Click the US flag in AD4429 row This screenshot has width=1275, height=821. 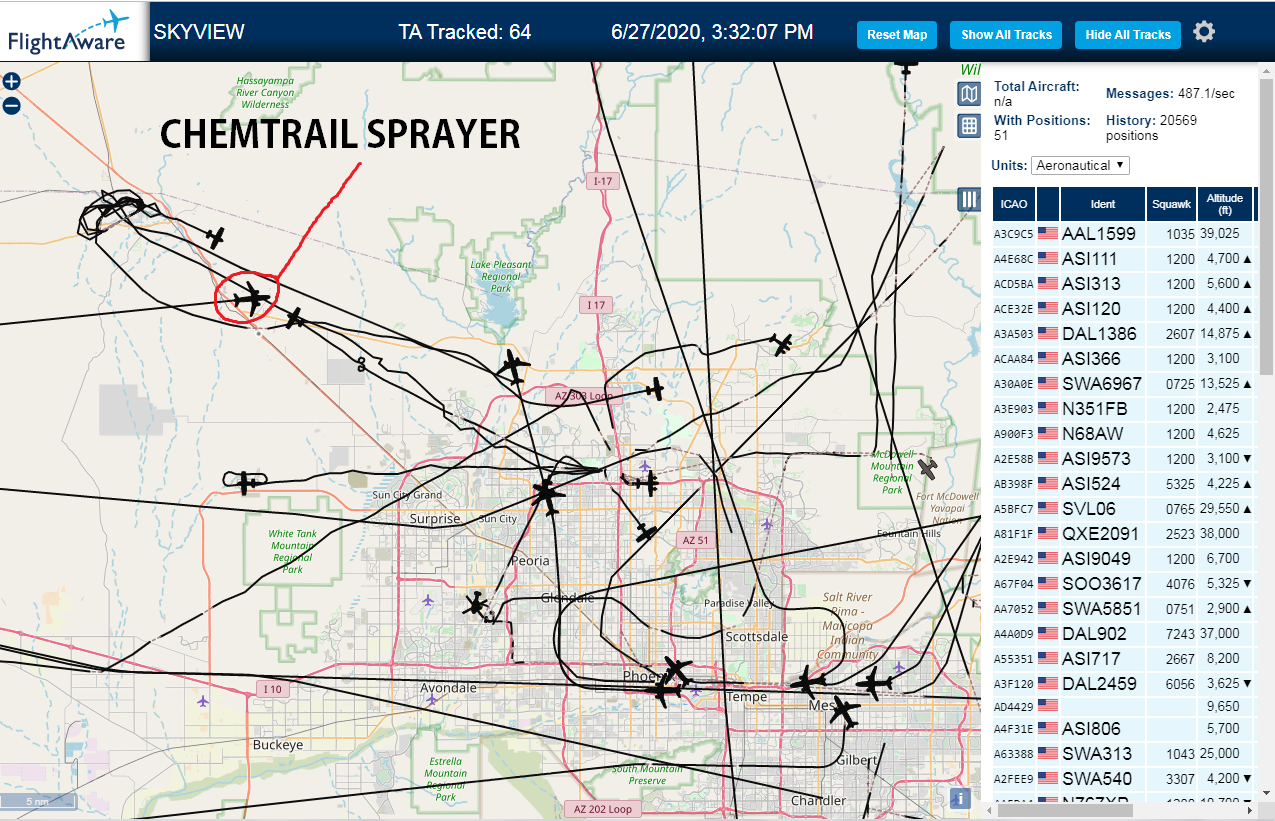[x=1048, y=706]
